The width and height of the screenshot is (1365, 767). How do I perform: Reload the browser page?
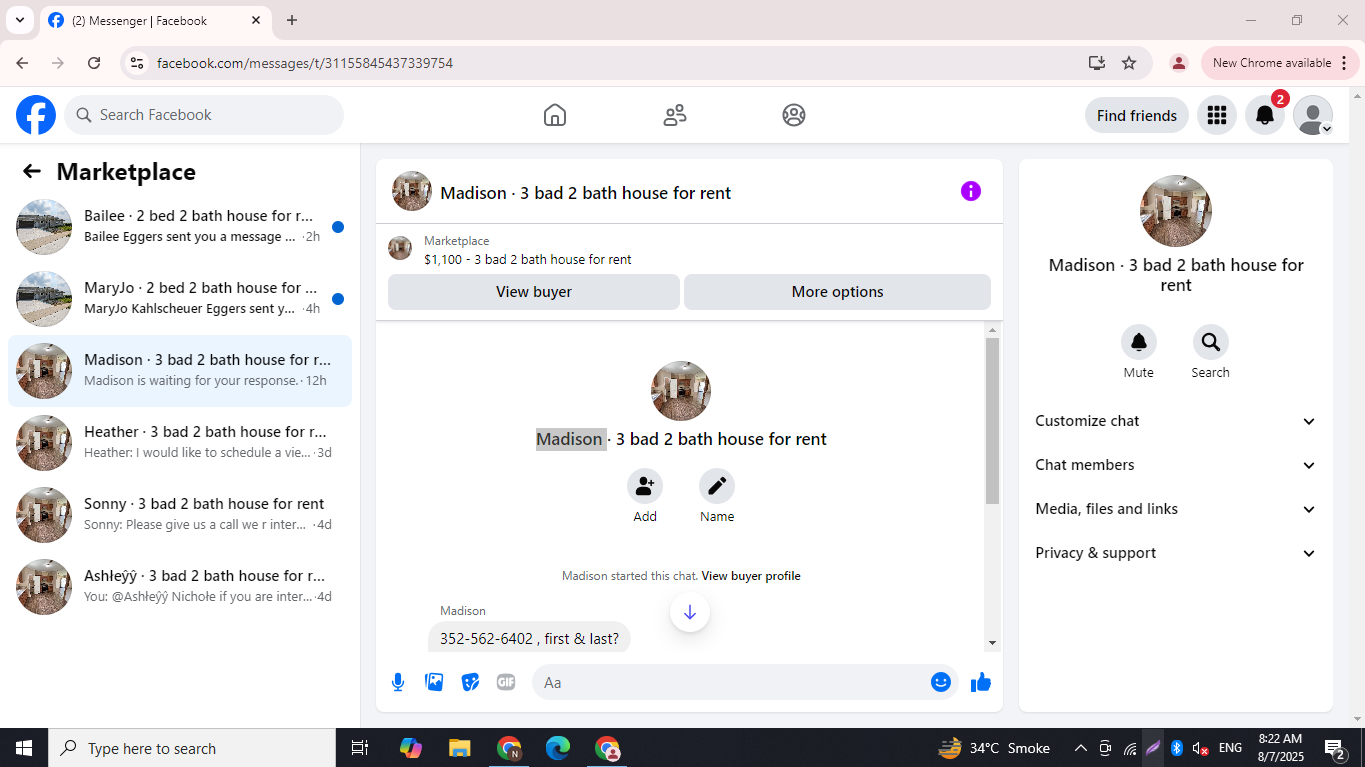94,63
